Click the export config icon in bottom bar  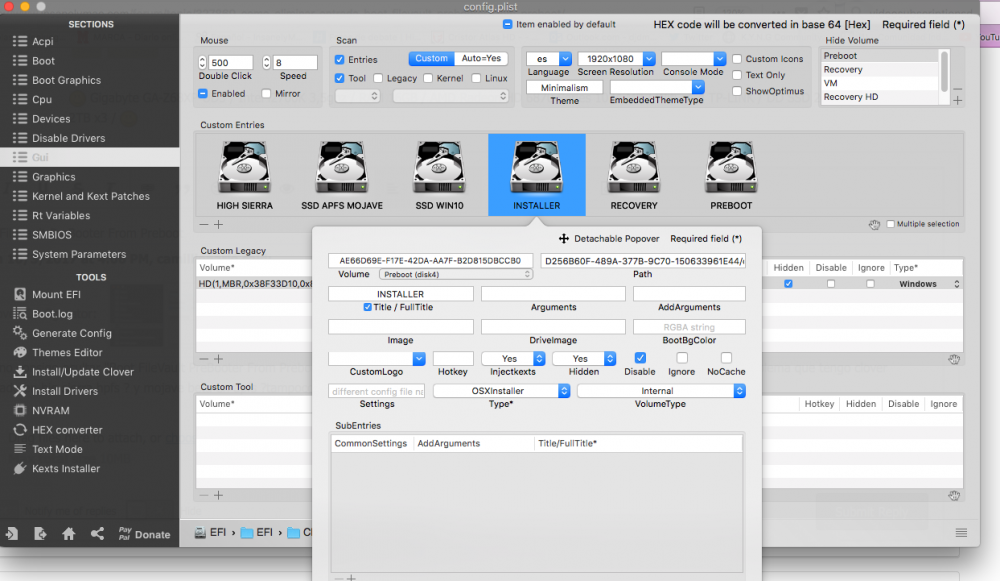[40, 534]
